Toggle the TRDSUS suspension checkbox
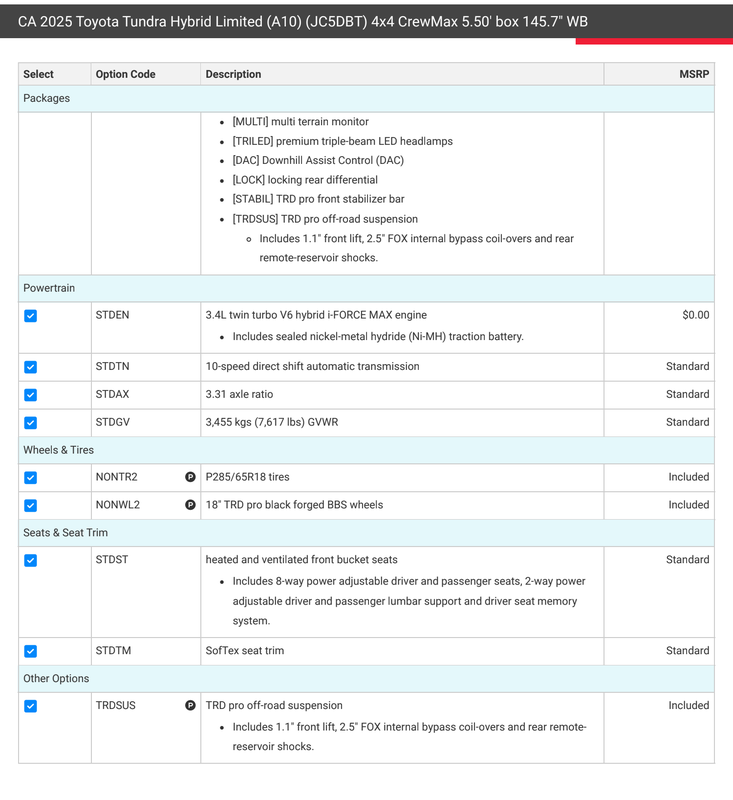This screenshot has width=733, height=800. (x=31, y=707)
